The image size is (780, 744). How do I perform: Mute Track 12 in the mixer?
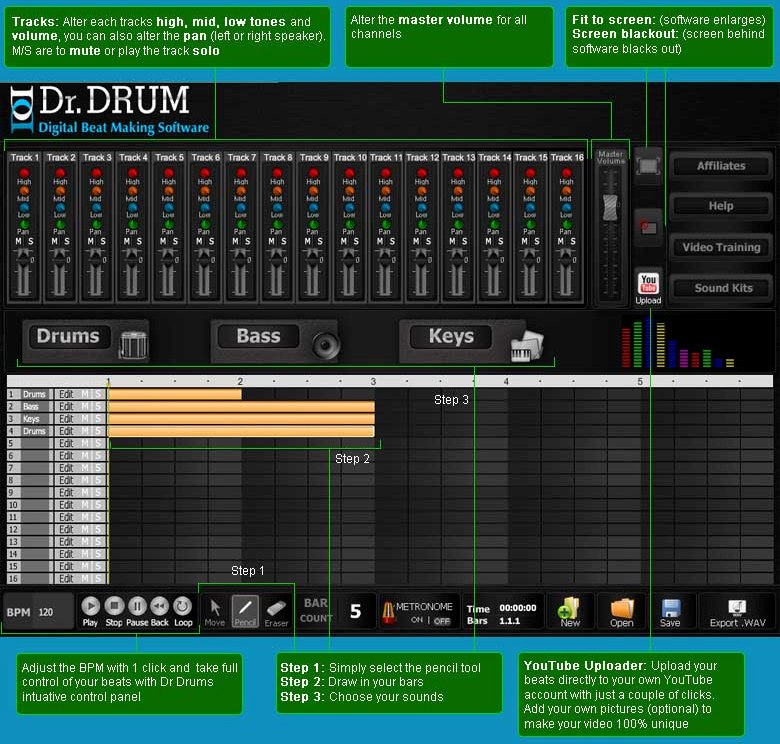(416, 241)
